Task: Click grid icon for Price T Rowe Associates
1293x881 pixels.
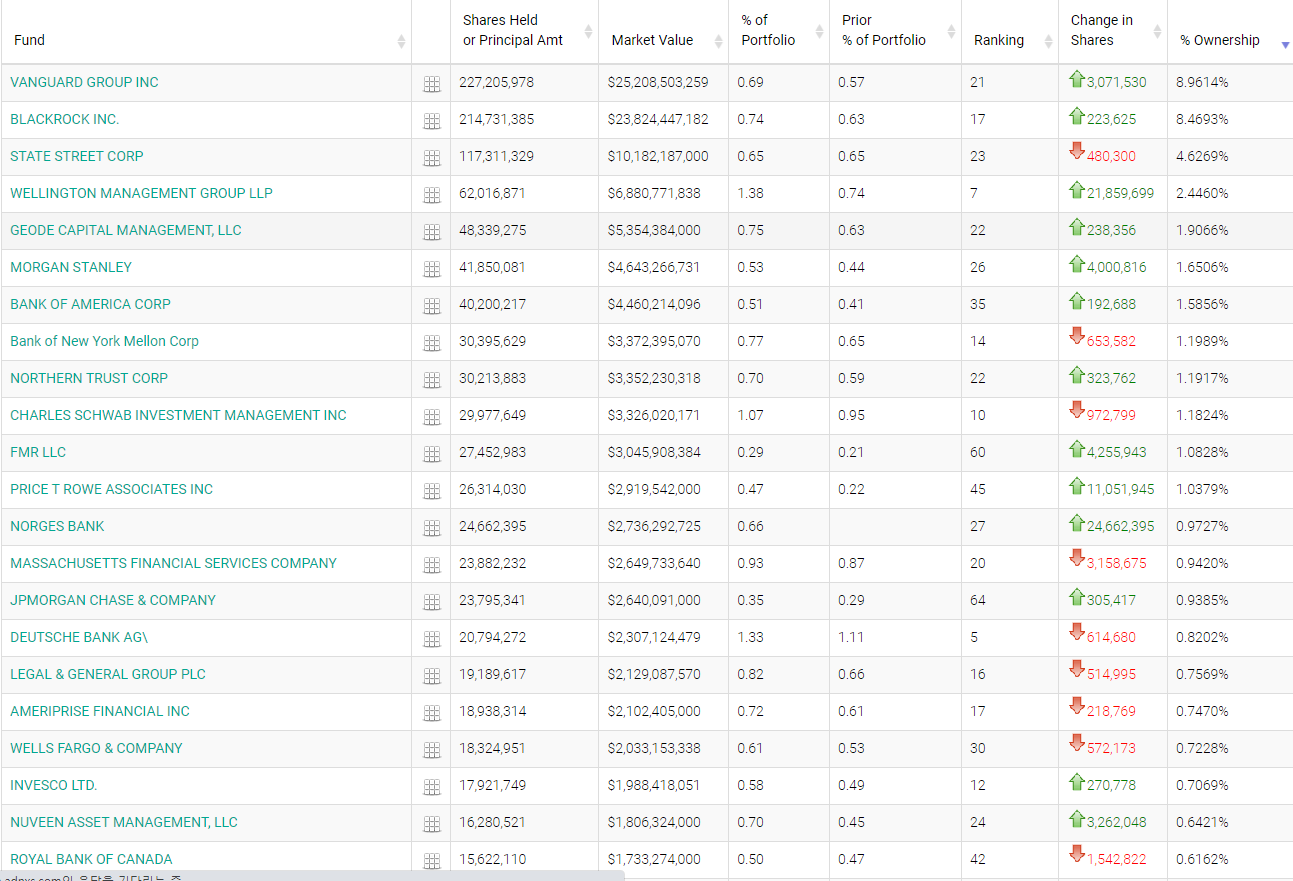Action: click(x=432, y=491)
